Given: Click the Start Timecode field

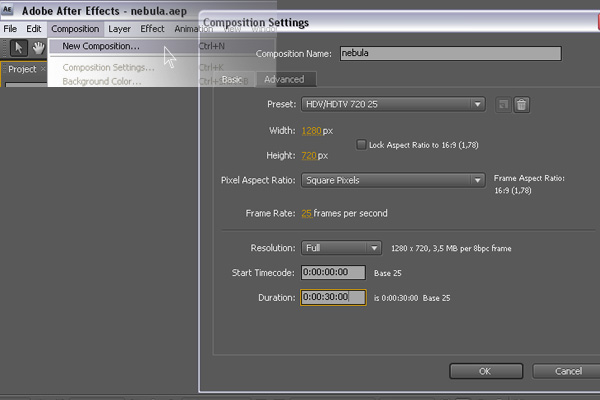Looking at the screenshot, I should 333,272.
